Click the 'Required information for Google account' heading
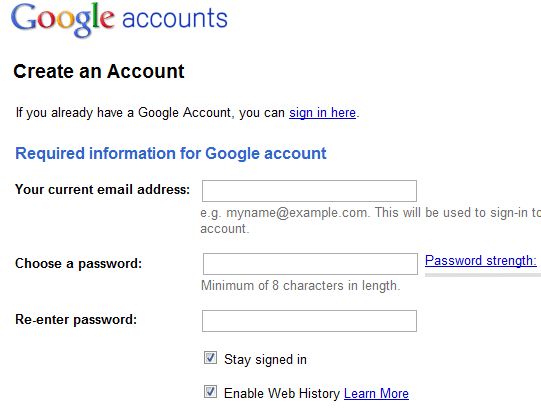Viewport: 541px width, 413px height. coord(171,153)
